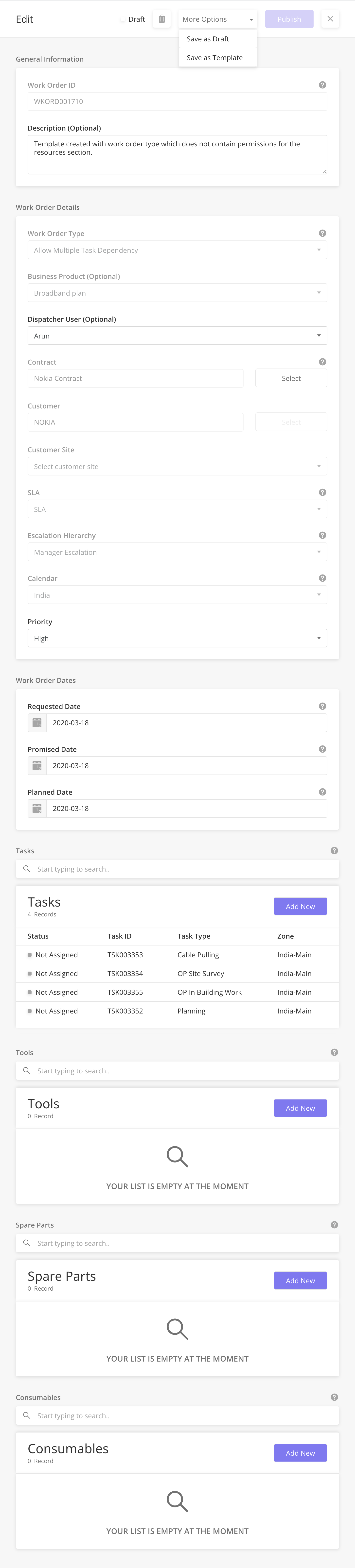The height and width of the screenshot is (1568, 355).
Task: Click help icon for Contract field
Action: (x=323, y=362)
